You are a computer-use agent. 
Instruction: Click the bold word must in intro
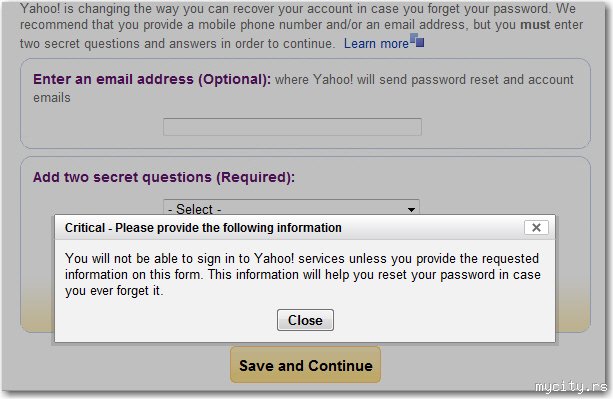pyautogui.click(x=535, y=25)
